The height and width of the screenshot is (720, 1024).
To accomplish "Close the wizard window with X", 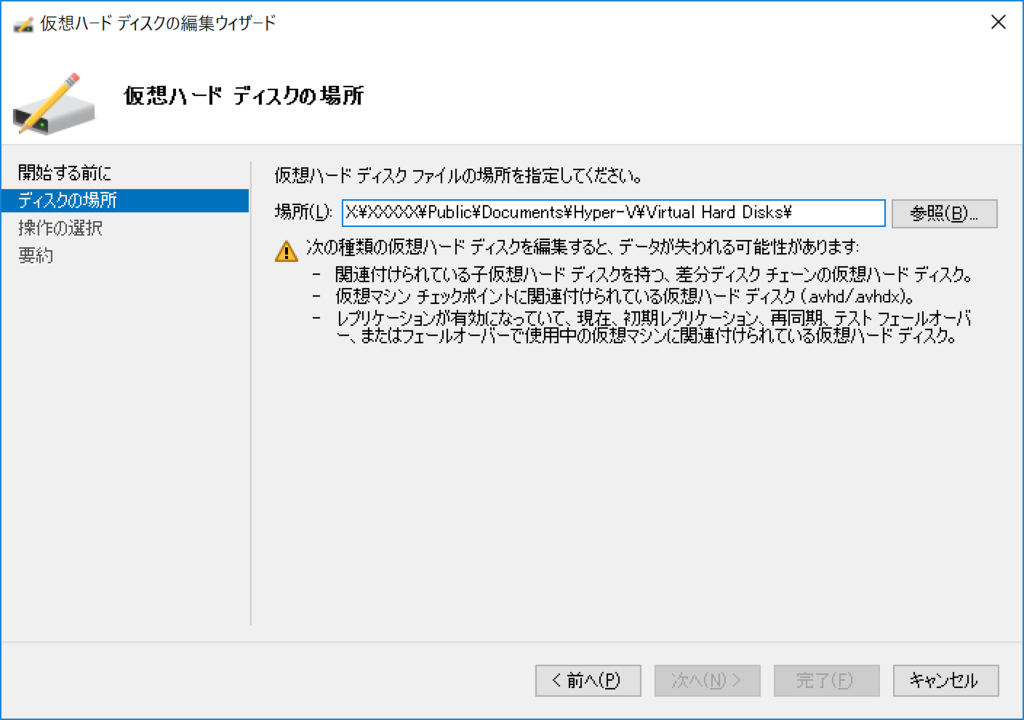I will 998,22.
